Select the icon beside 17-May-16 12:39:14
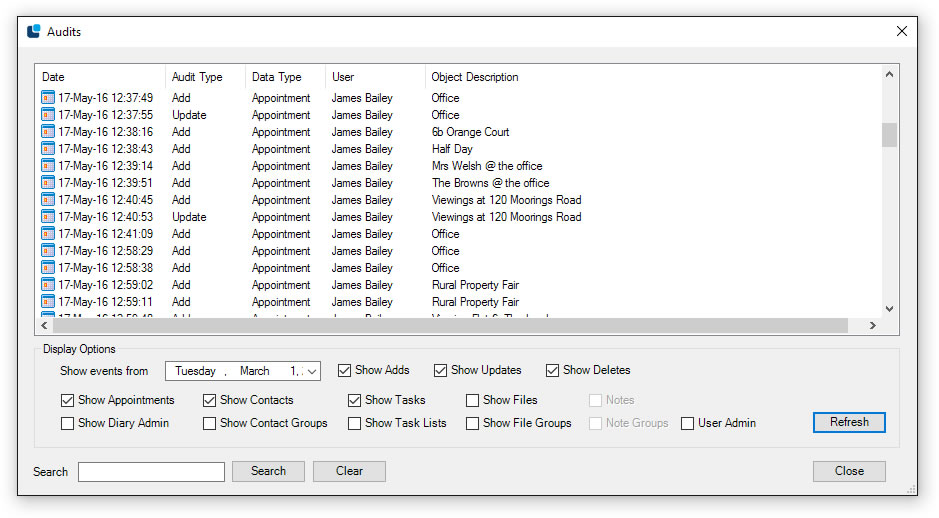This screenshot has width=939, height=518. (48, 166)
